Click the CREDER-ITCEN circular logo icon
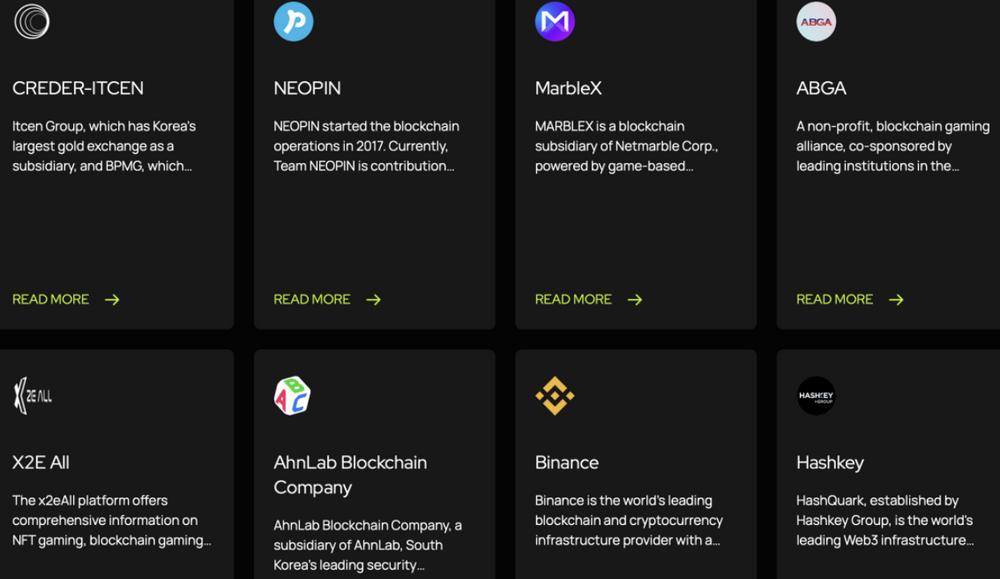The height and width of the screenshot is (579, 1000). pyautogui.click(x=31, y=22)
